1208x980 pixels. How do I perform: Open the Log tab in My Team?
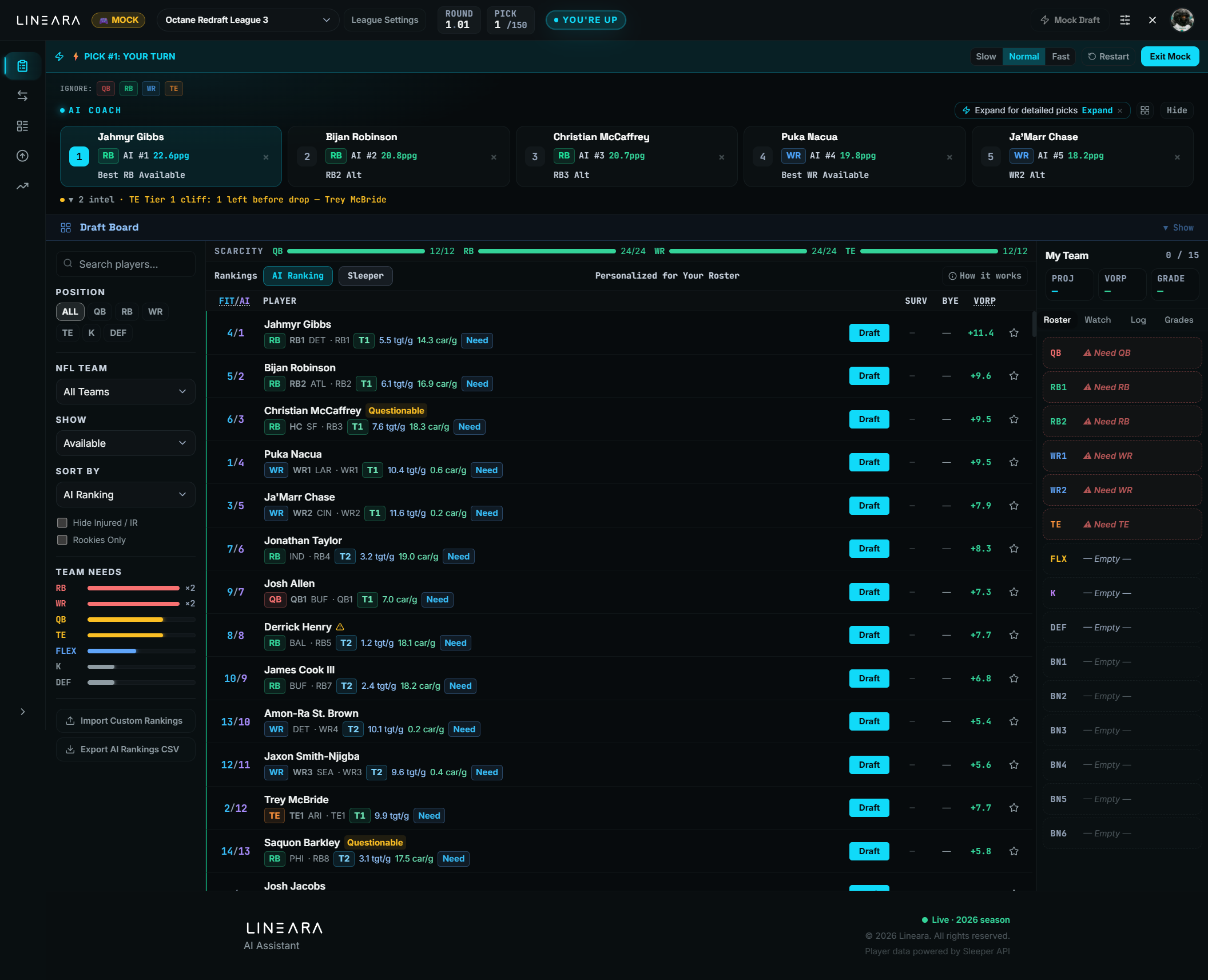(x=1138, y=320)
